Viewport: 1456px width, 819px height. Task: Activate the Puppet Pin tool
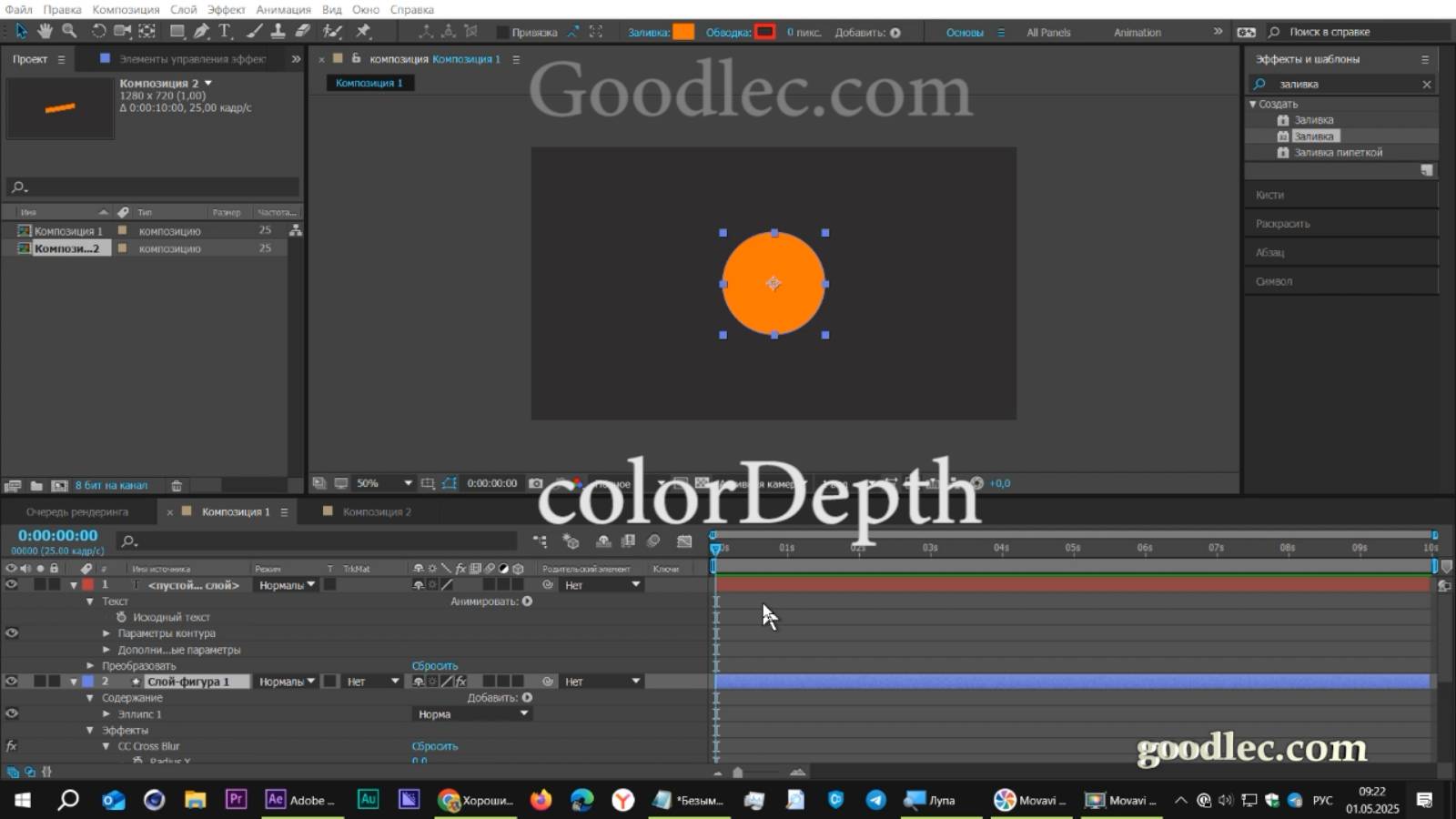363,30
